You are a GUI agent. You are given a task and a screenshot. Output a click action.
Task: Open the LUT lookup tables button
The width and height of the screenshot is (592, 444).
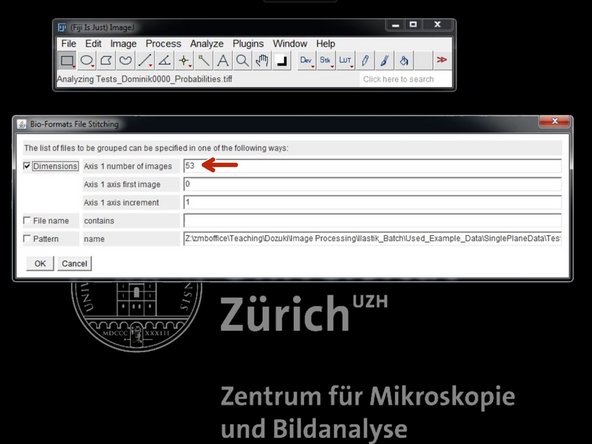click(345, 60)
